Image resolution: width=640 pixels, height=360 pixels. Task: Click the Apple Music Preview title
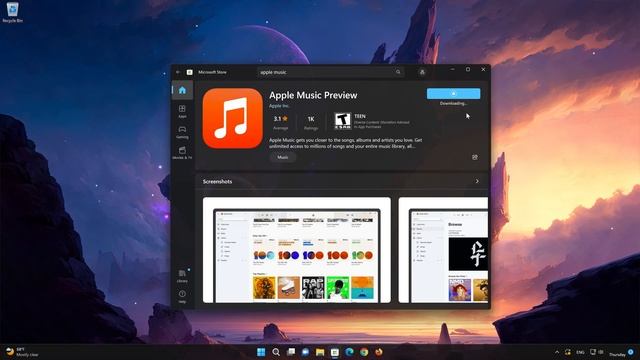pyautogui.click(x=313, y=95)
